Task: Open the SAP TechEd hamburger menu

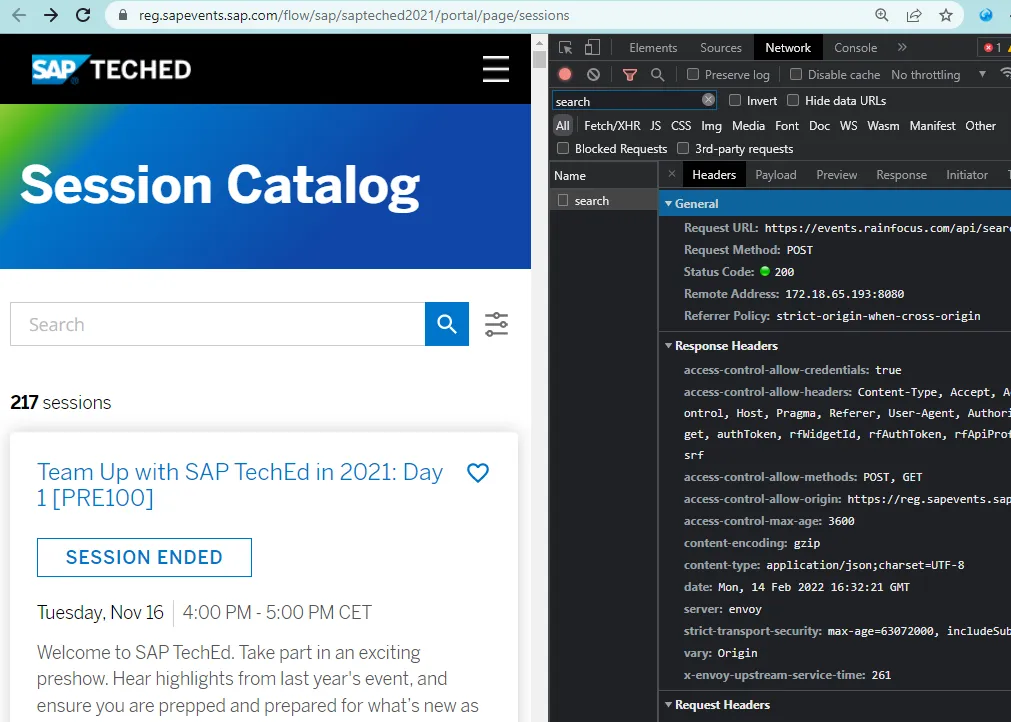Action: point(496,69)
